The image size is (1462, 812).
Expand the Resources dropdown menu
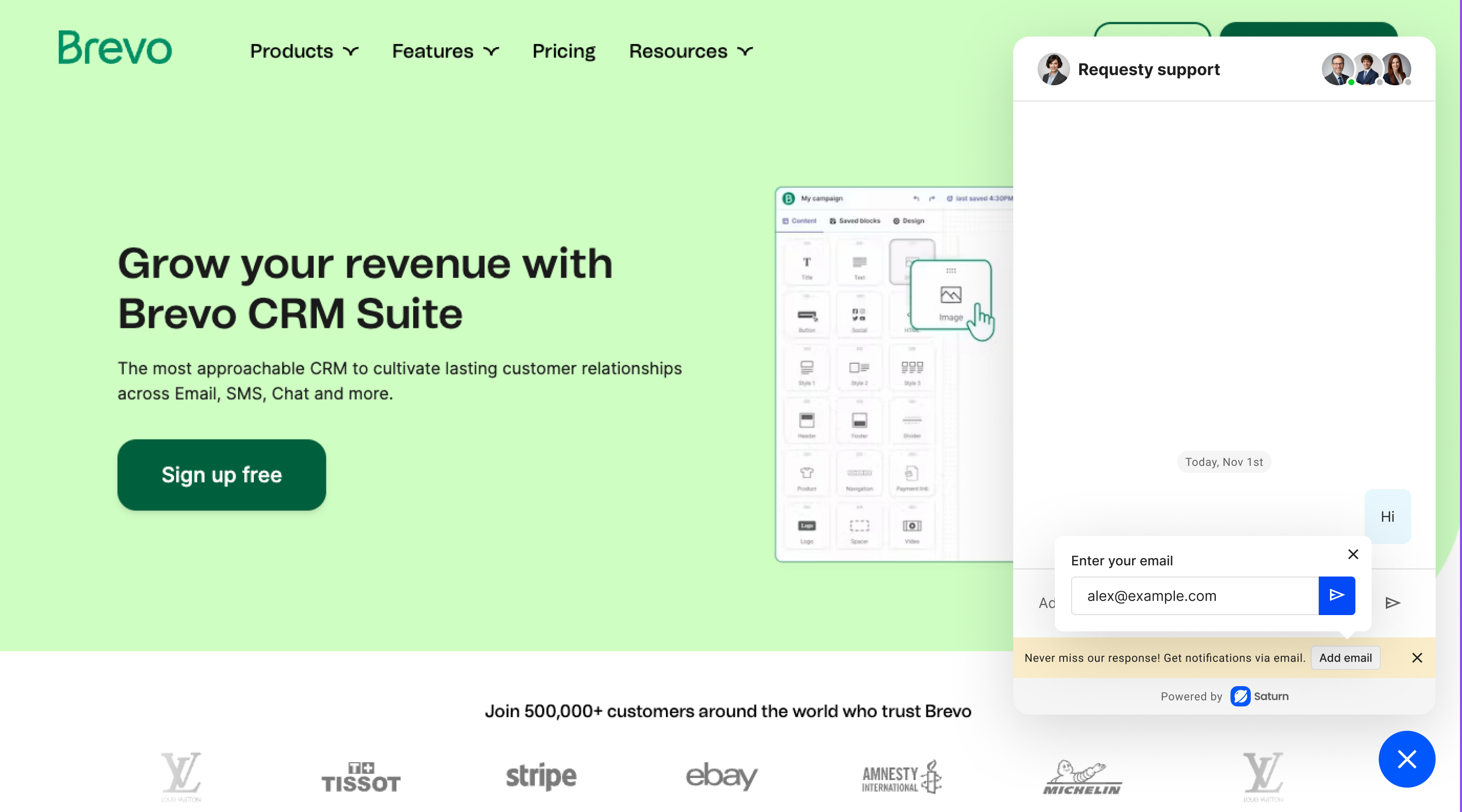691,51
